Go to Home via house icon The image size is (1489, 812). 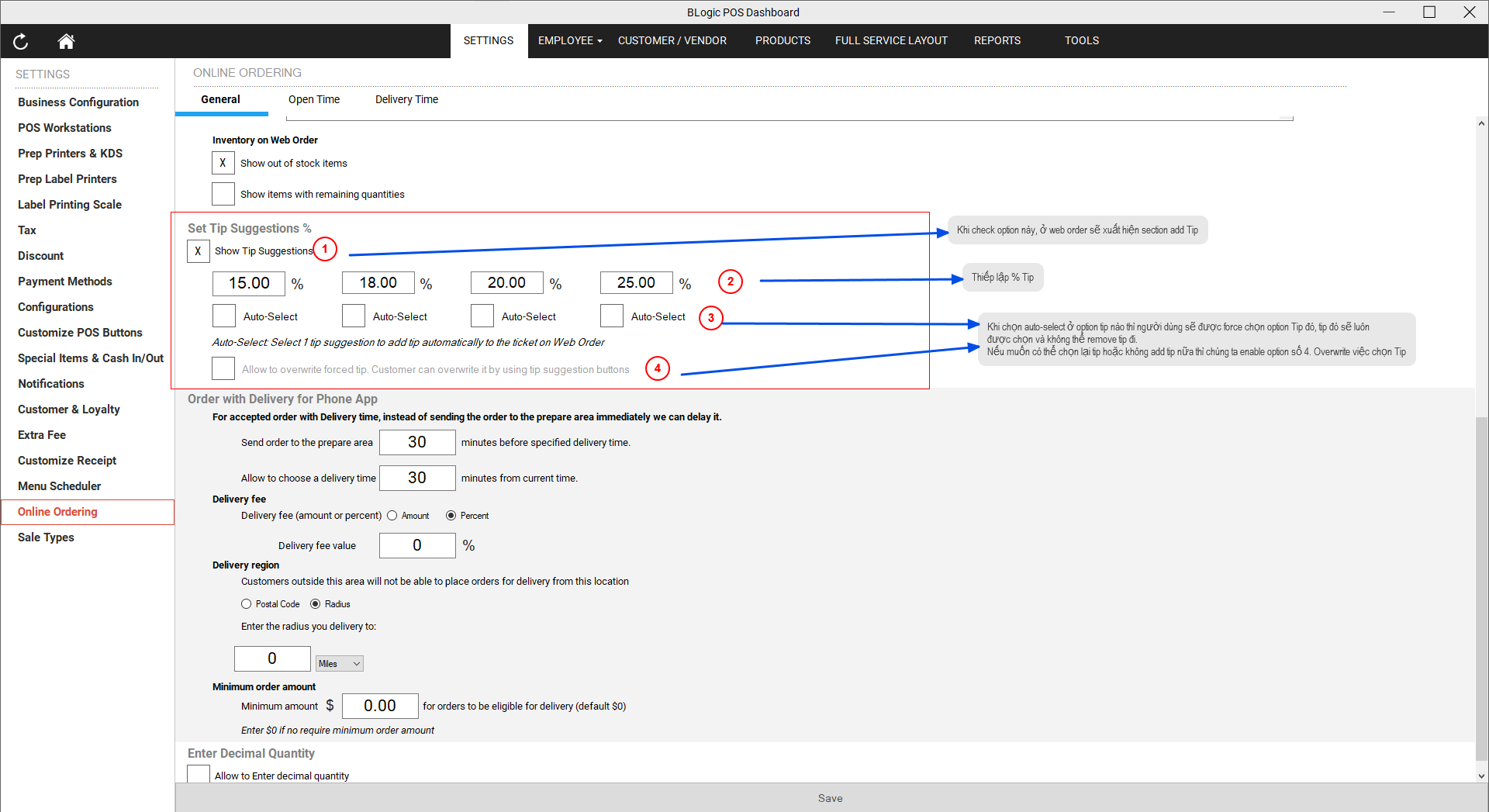pos(66,41)
